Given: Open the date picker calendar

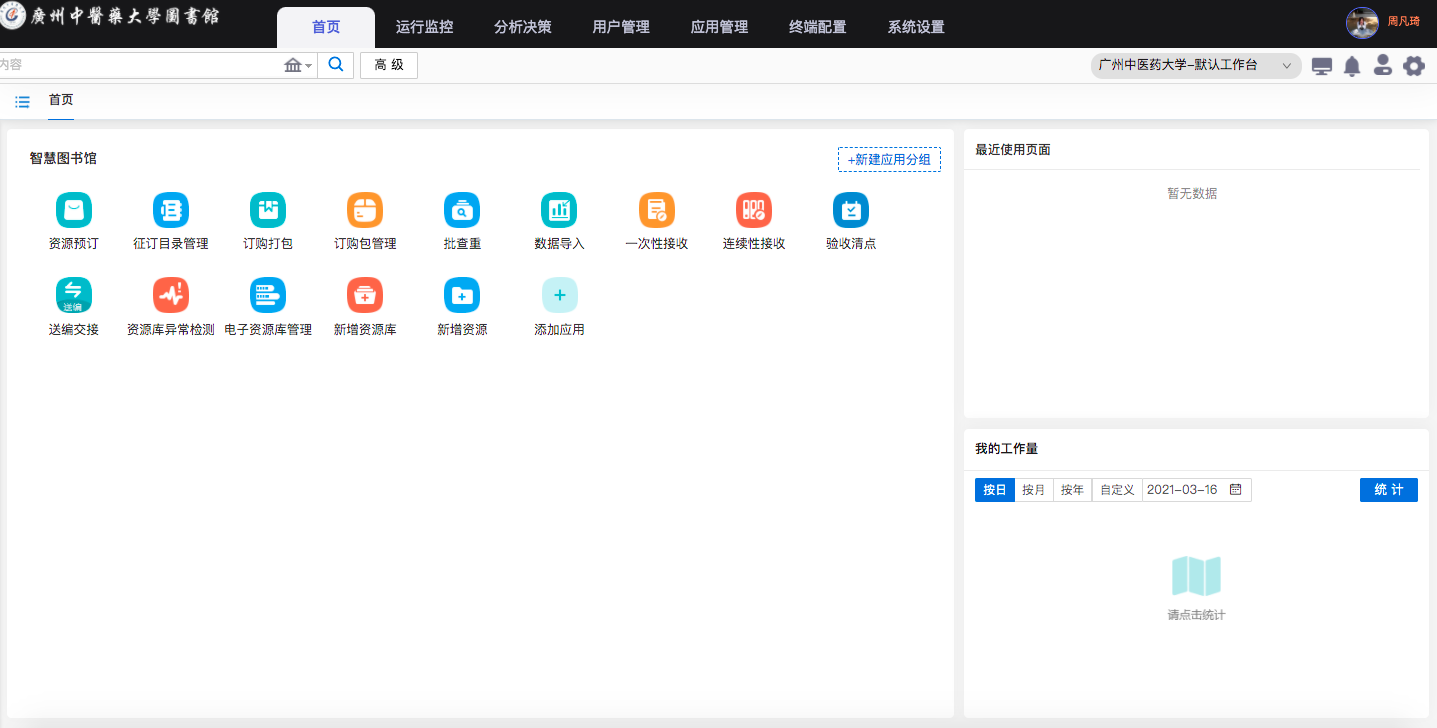Looking at the screenshot, I should tap(1235, 490).
